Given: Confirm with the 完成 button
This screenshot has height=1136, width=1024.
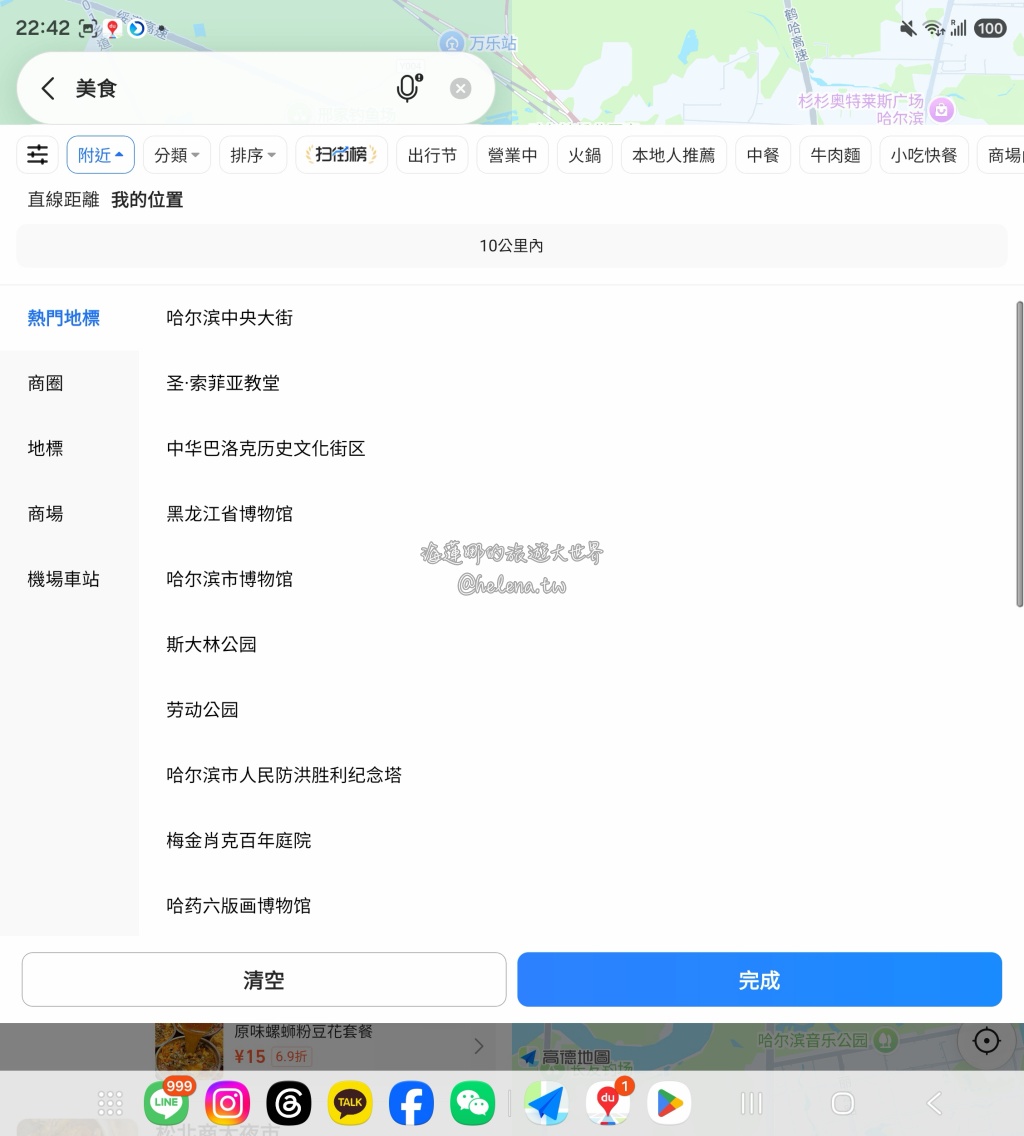Looking at the screenshot, I should pyautogui.click(x=759, y=980).
